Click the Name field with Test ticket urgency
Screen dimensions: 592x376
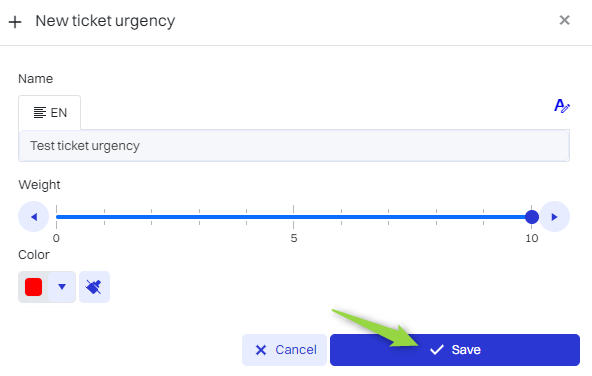[x=294, y=146]
